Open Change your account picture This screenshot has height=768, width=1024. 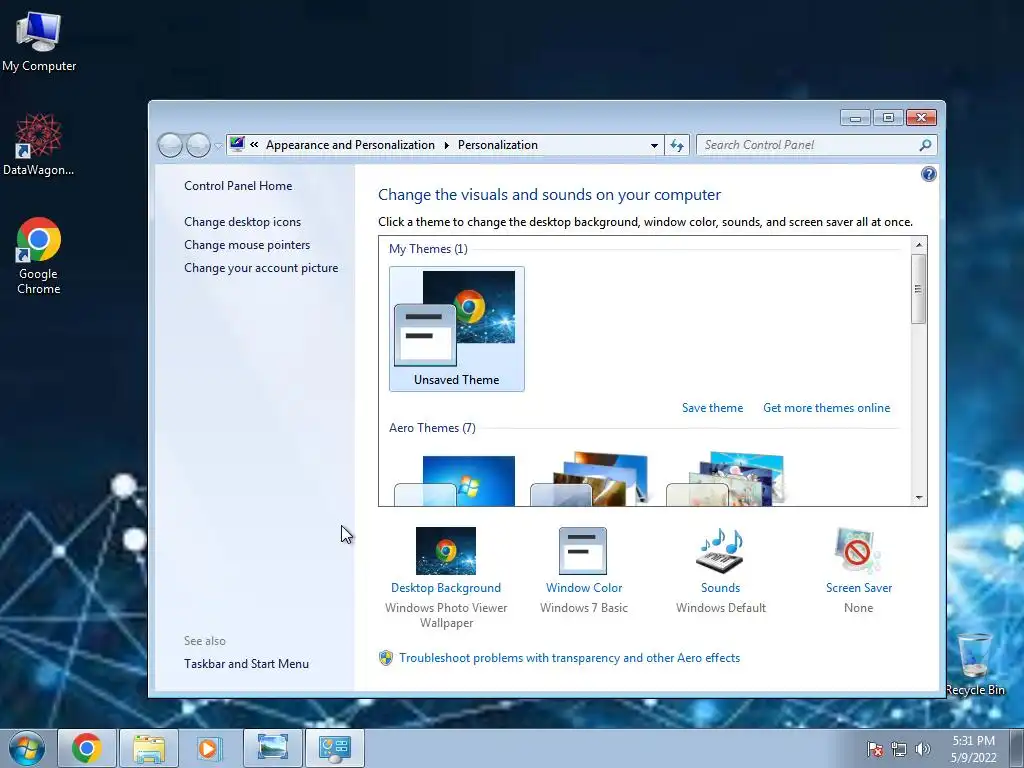(261, 268)
